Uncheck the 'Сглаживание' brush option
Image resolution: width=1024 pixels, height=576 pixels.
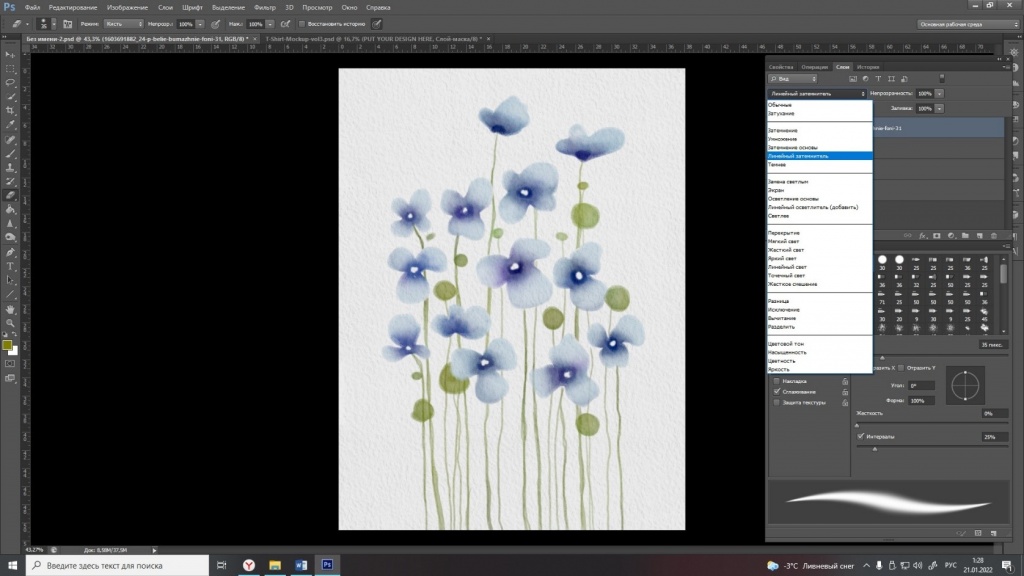[x=777, y=392]
